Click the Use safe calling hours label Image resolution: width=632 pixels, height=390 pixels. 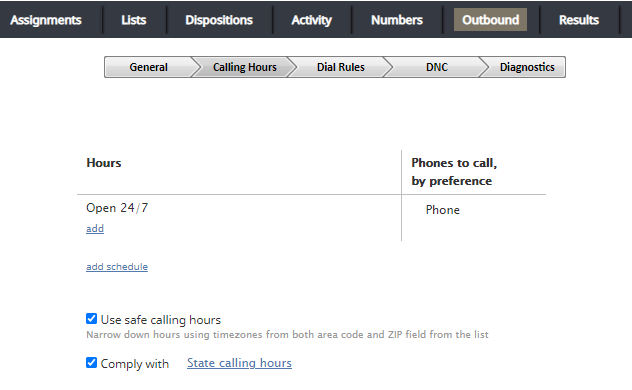click(161, 320)
